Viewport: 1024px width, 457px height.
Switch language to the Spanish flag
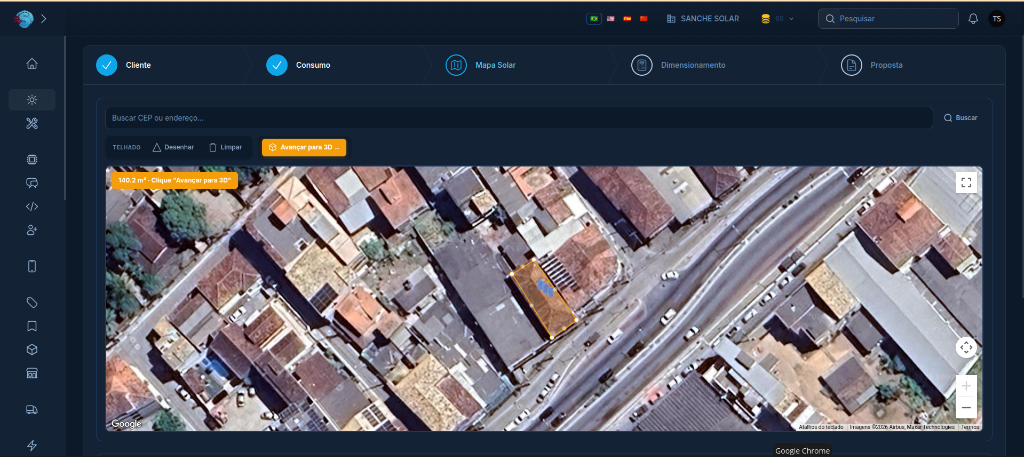[627, 19]
